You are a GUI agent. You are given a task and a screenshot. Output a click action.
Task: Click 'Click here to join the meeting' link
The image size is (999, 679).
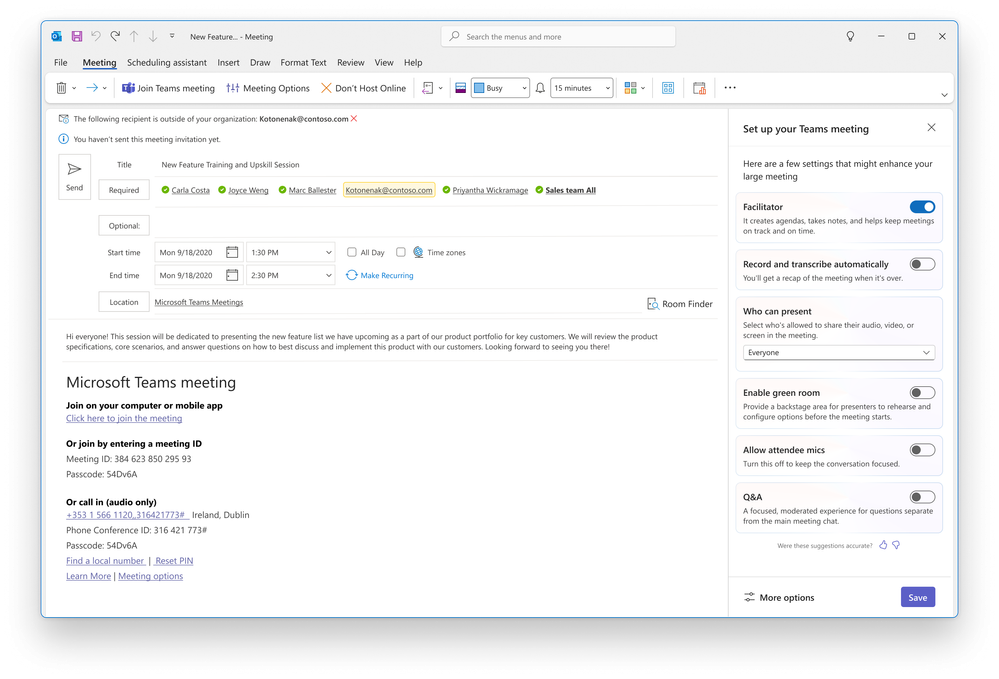124,418
